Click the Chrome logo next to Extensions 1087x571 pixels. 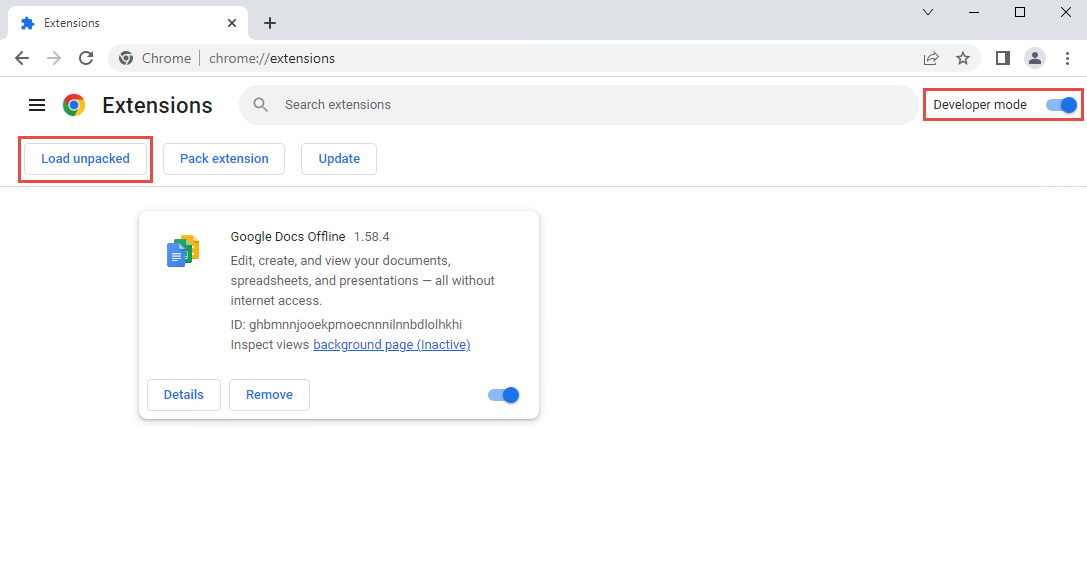[74, 105]
